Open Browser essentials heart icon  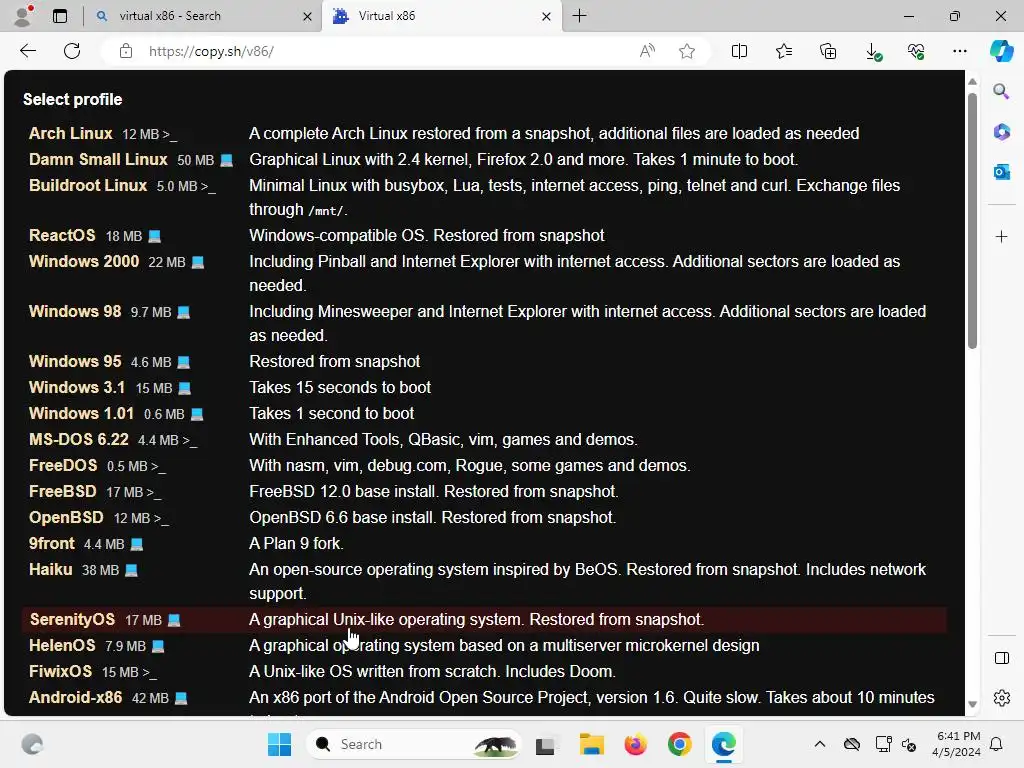[916, 51]
